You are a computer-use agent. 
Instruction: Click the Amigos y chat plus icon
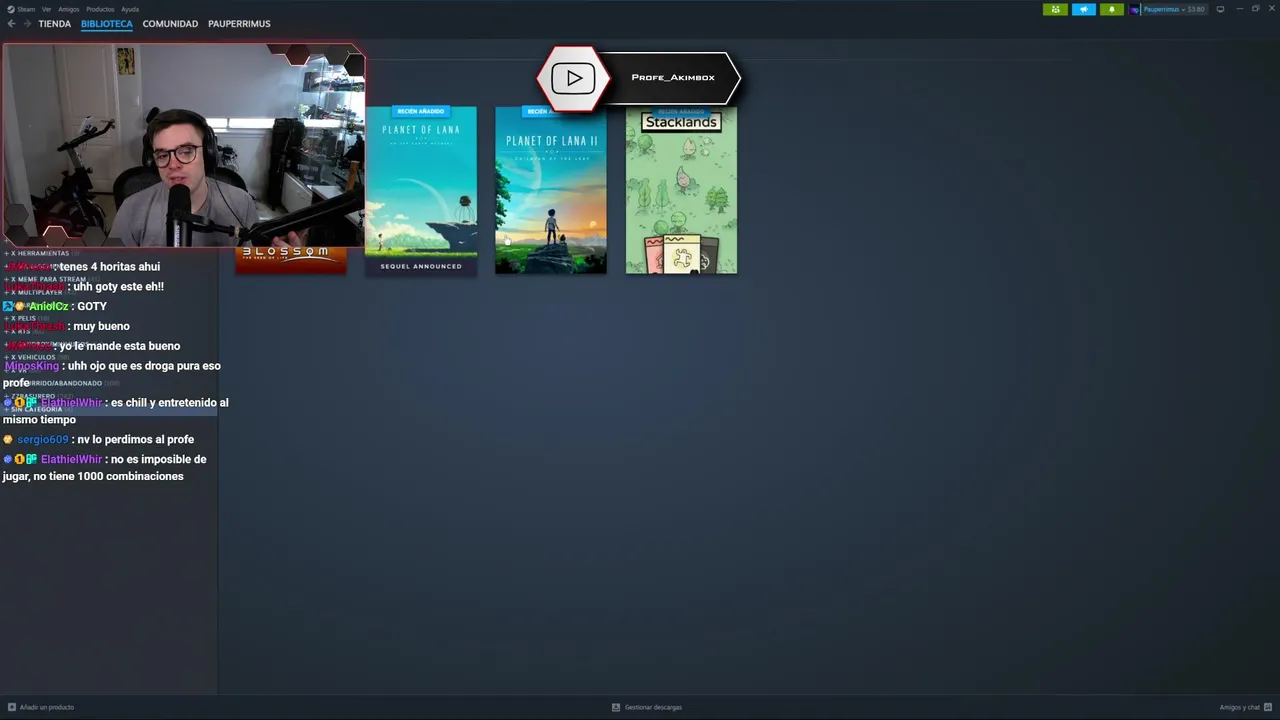1268,707
